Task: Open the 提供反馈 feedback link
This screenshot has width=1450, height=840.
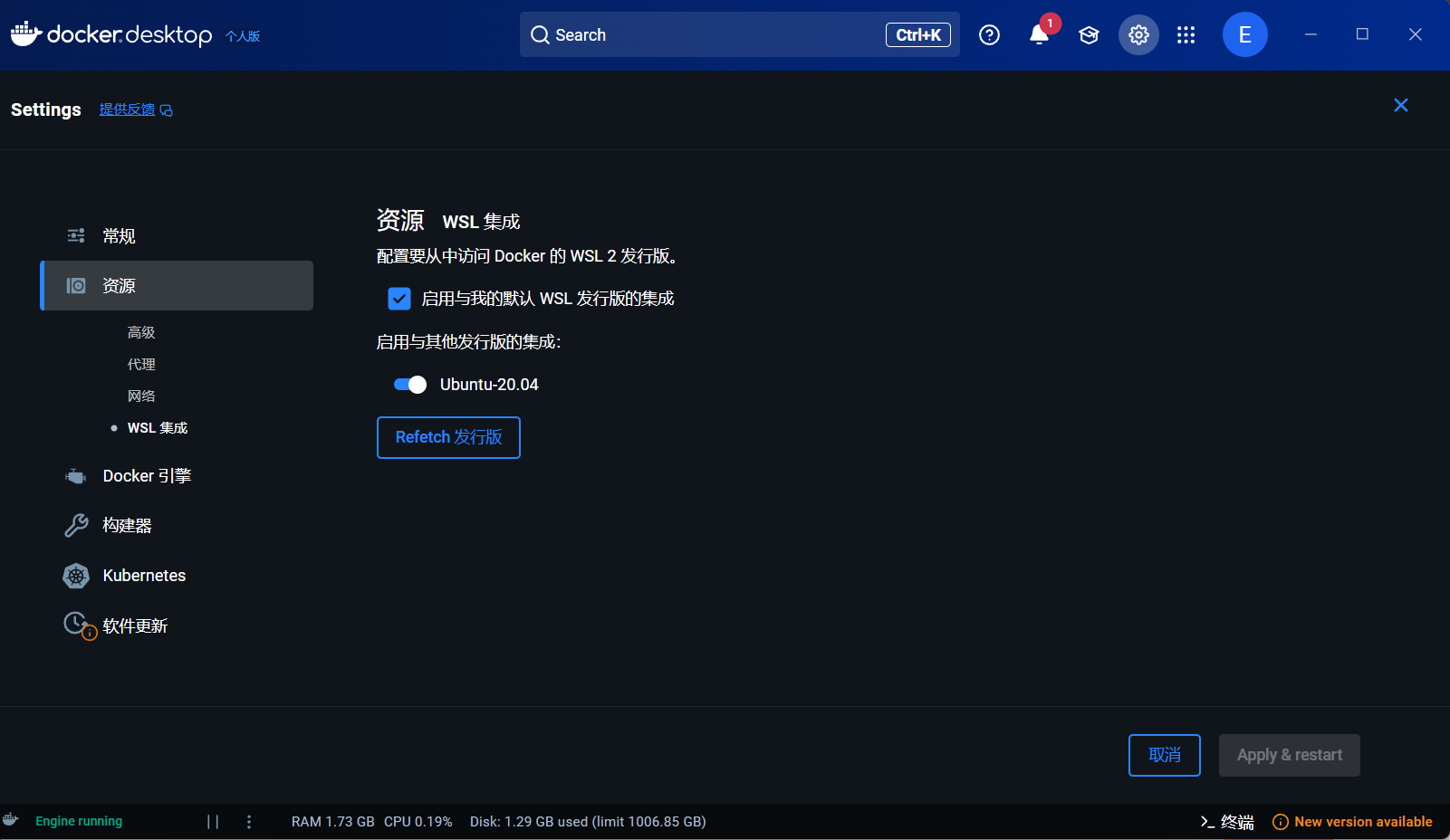Action: tap(127, 110)
